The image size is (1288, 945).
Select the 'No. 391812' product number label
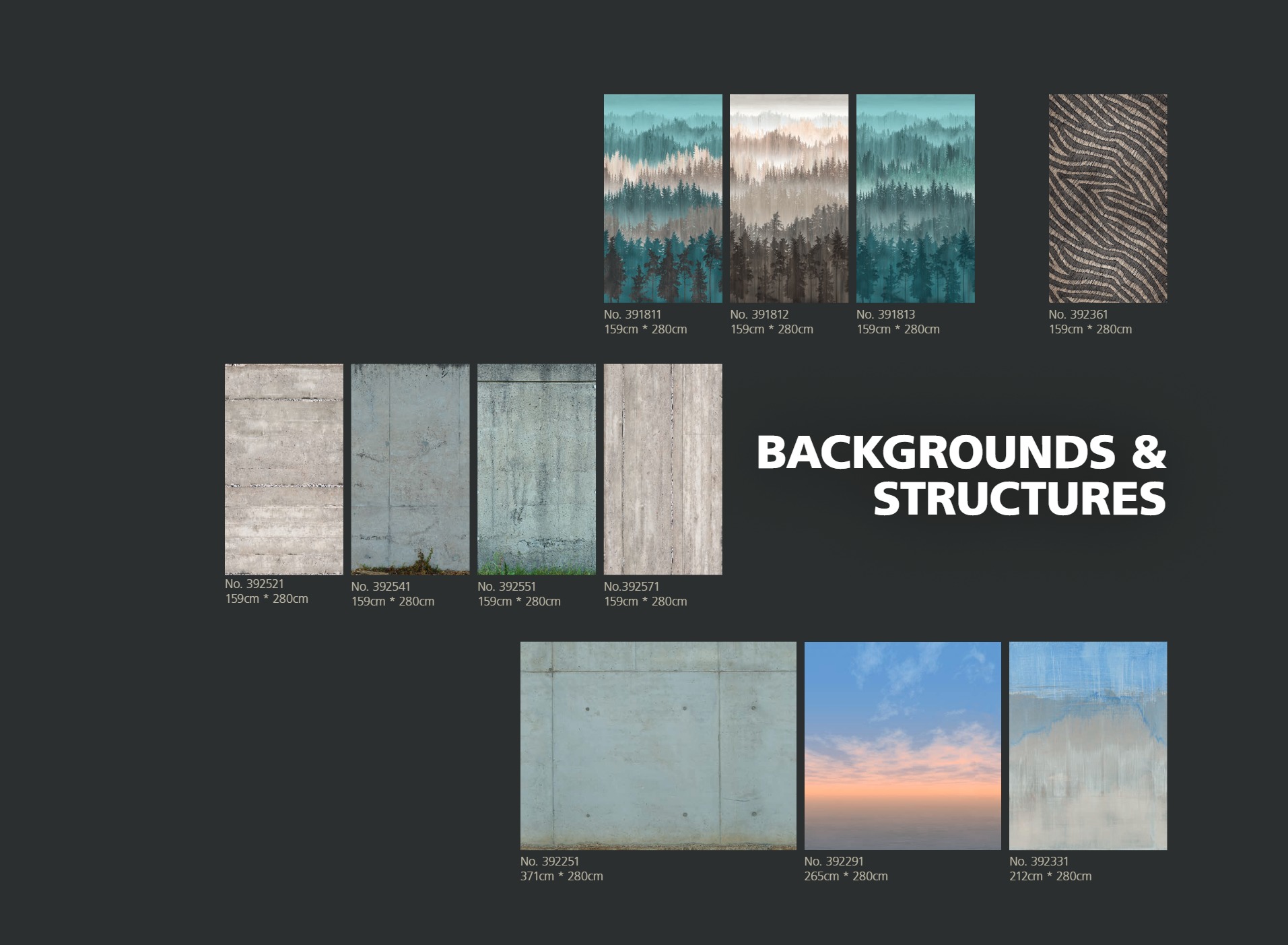(759, 315)
